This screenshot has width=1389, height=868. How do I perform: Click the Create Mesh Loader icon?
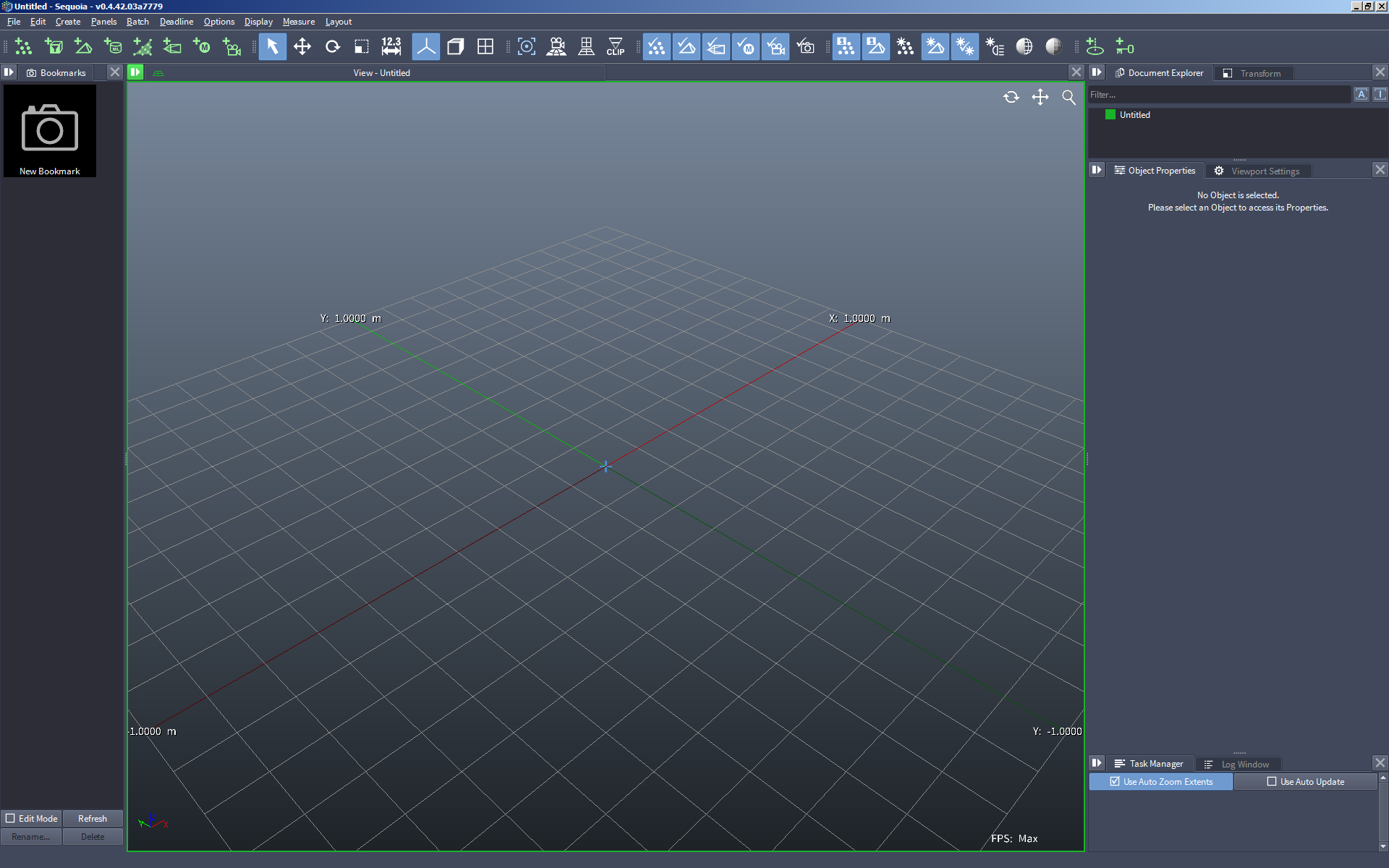pyautogui.click(x=113, y=47)
